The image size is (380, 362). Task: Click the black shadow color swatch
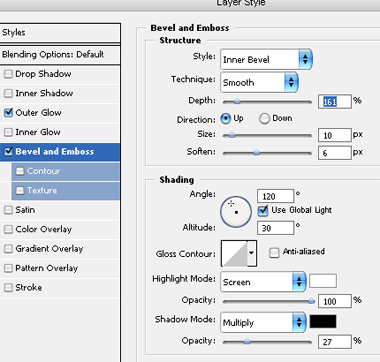(x=323, y=321)
